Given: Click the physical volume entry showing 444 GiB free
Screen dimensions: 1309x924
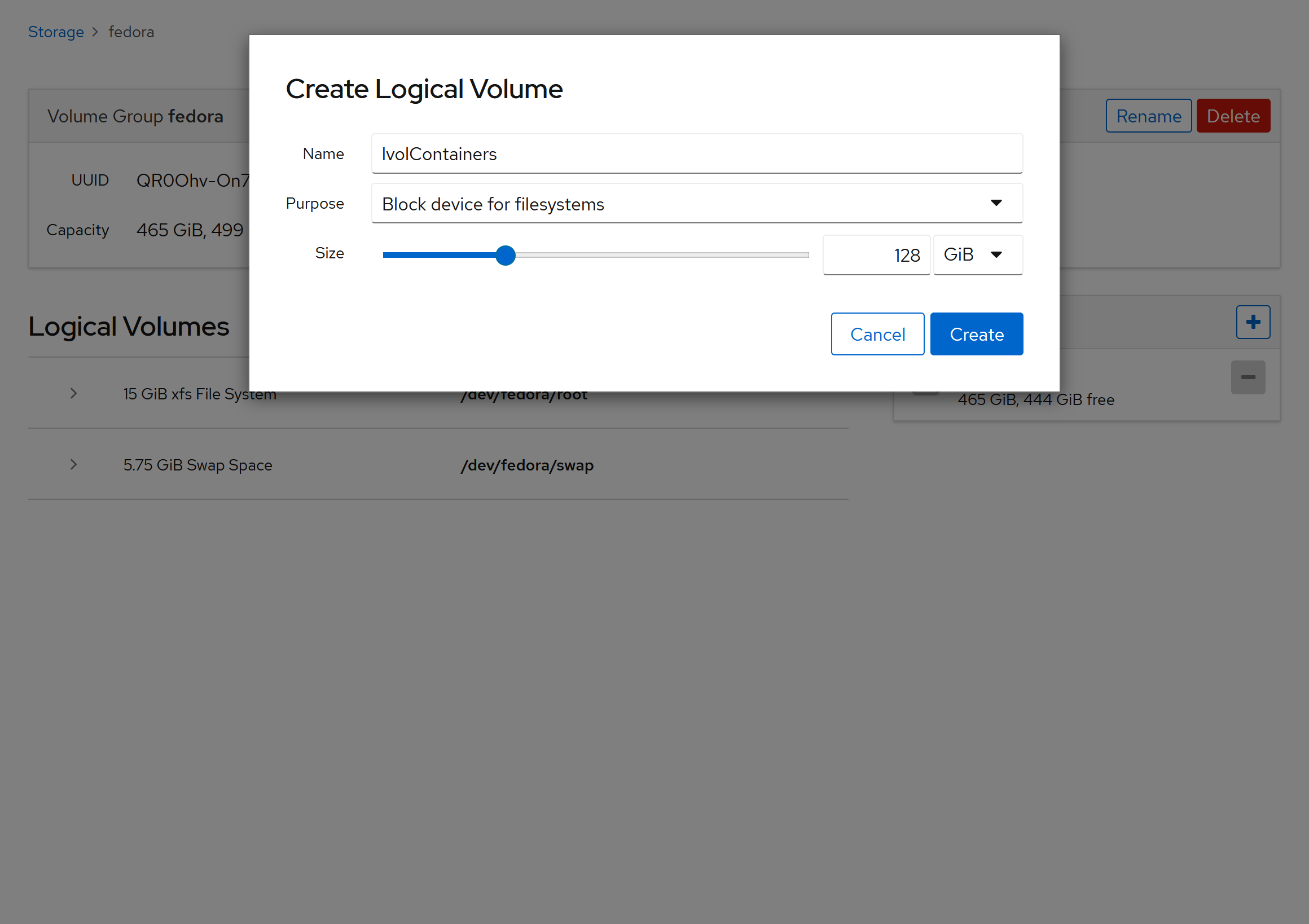Looking at the screenshot, I should (1035, 399).
